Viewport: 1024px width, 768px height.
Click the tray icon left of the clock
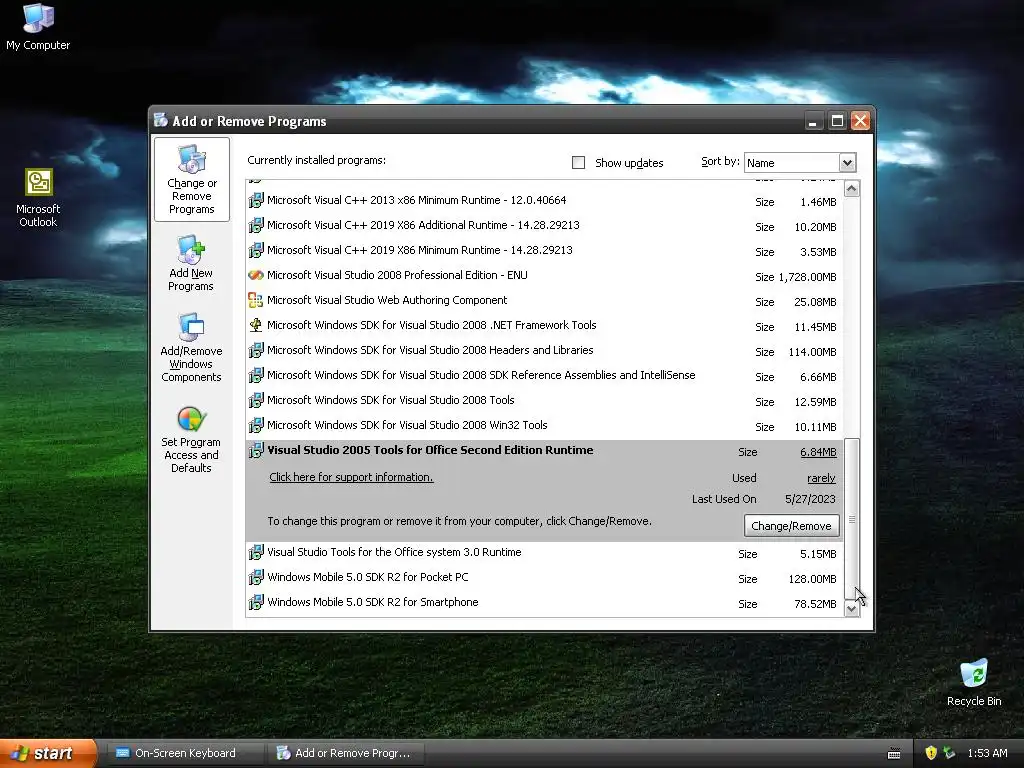click(x=949, y=753)
